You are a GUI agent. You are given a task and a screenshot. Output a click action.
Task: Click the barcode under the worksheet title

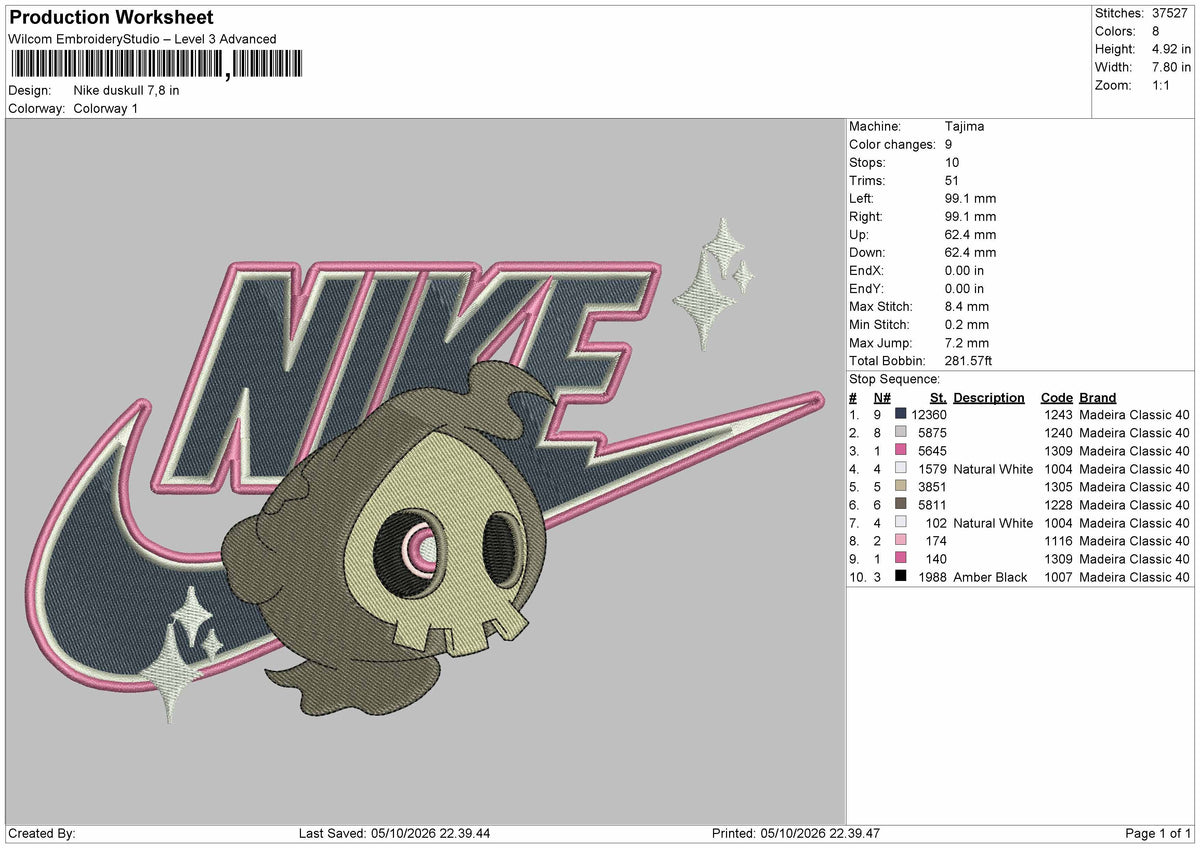pos(155,64)
